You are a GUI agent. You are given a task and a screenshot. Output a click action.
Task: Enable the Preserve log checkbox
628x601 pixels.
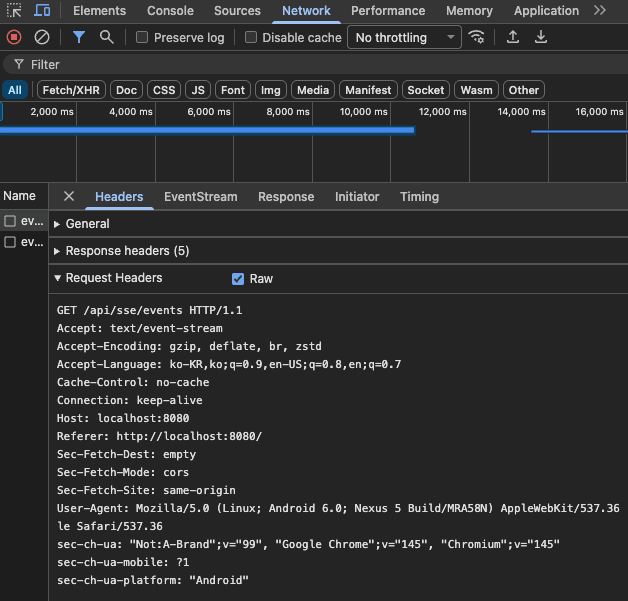tap(142, 38)
